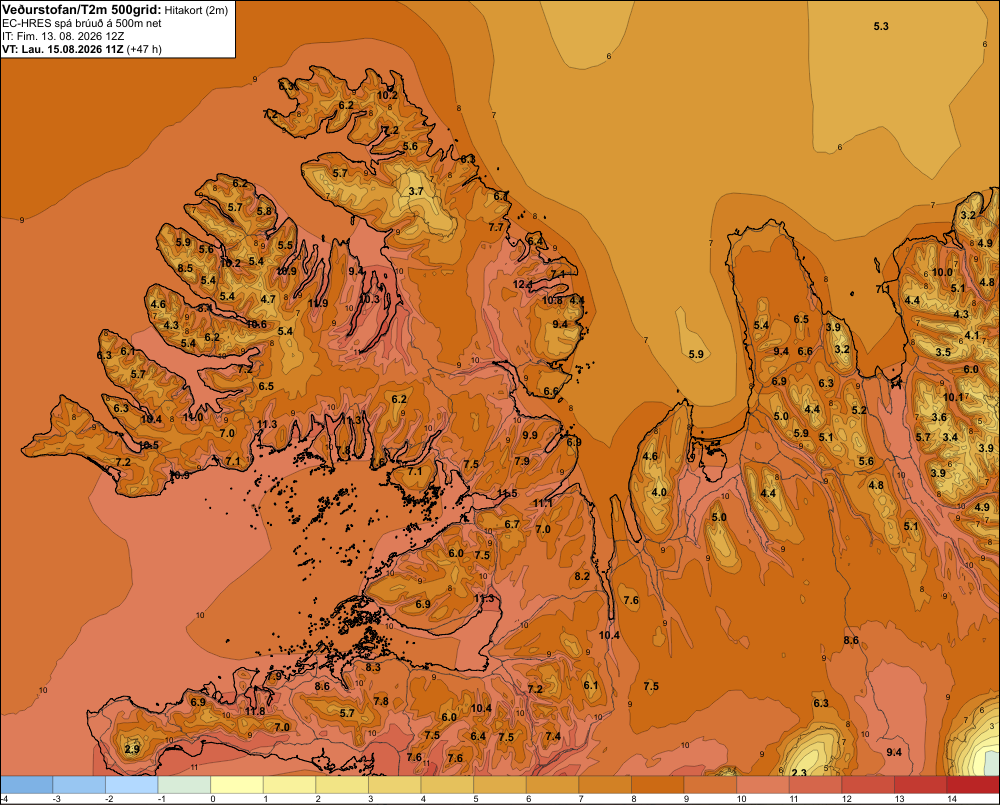Click the 10.2 label at the northern peninsula tip

(387, 96)
